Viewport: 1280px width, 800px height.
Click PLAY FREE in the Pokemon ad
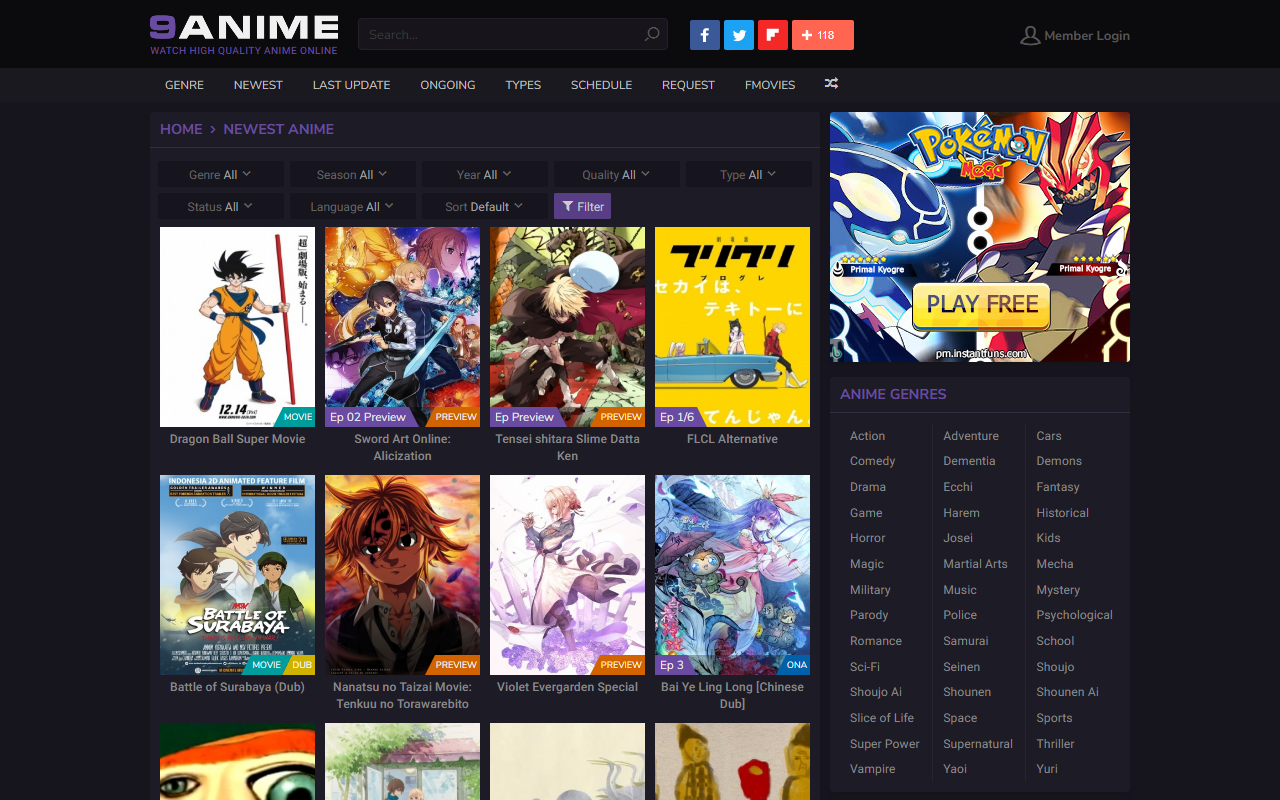click(982, 306)
